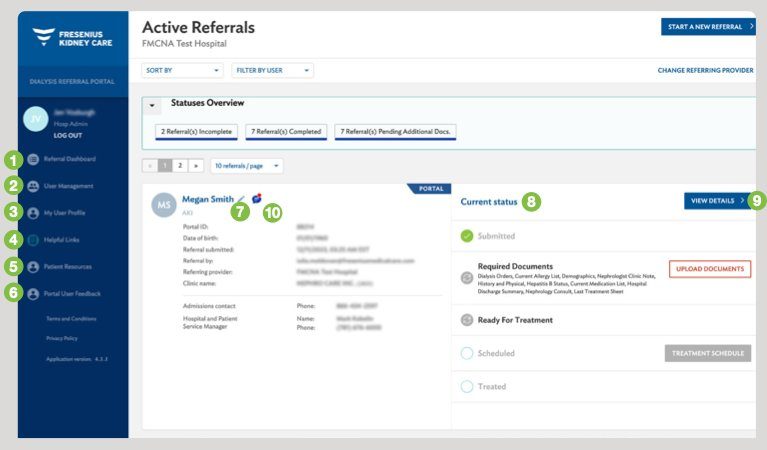This screenshot has width=767, height=450.
Task: Click the Ready For Treatment status icon
Action: pos(467,320)
